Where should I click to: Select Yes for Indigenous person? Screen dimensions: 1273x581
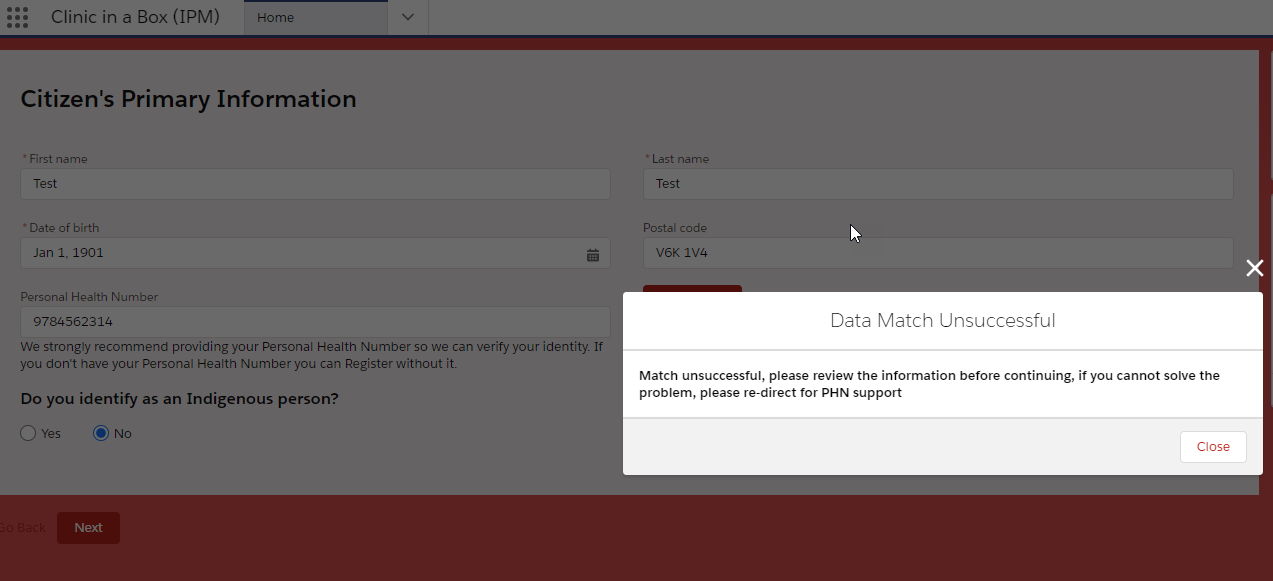[28, 433]
